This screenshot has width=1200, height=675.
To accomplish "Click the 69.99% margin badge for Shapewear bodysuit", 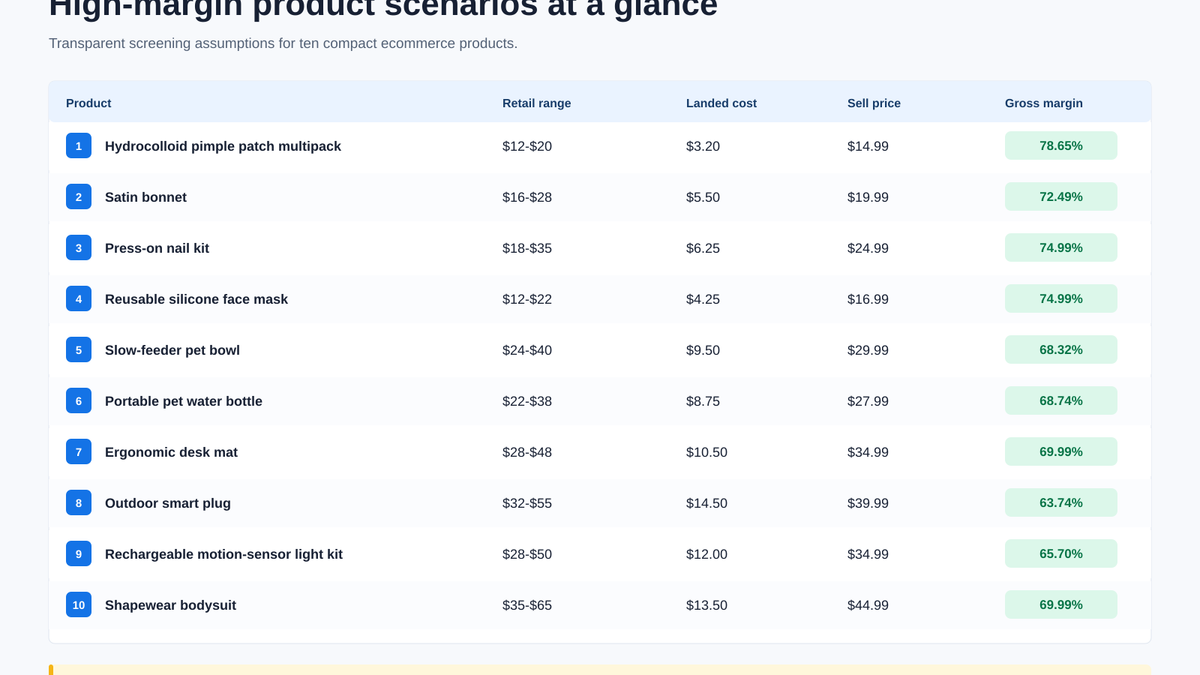I will click(x=1061, y=605).
